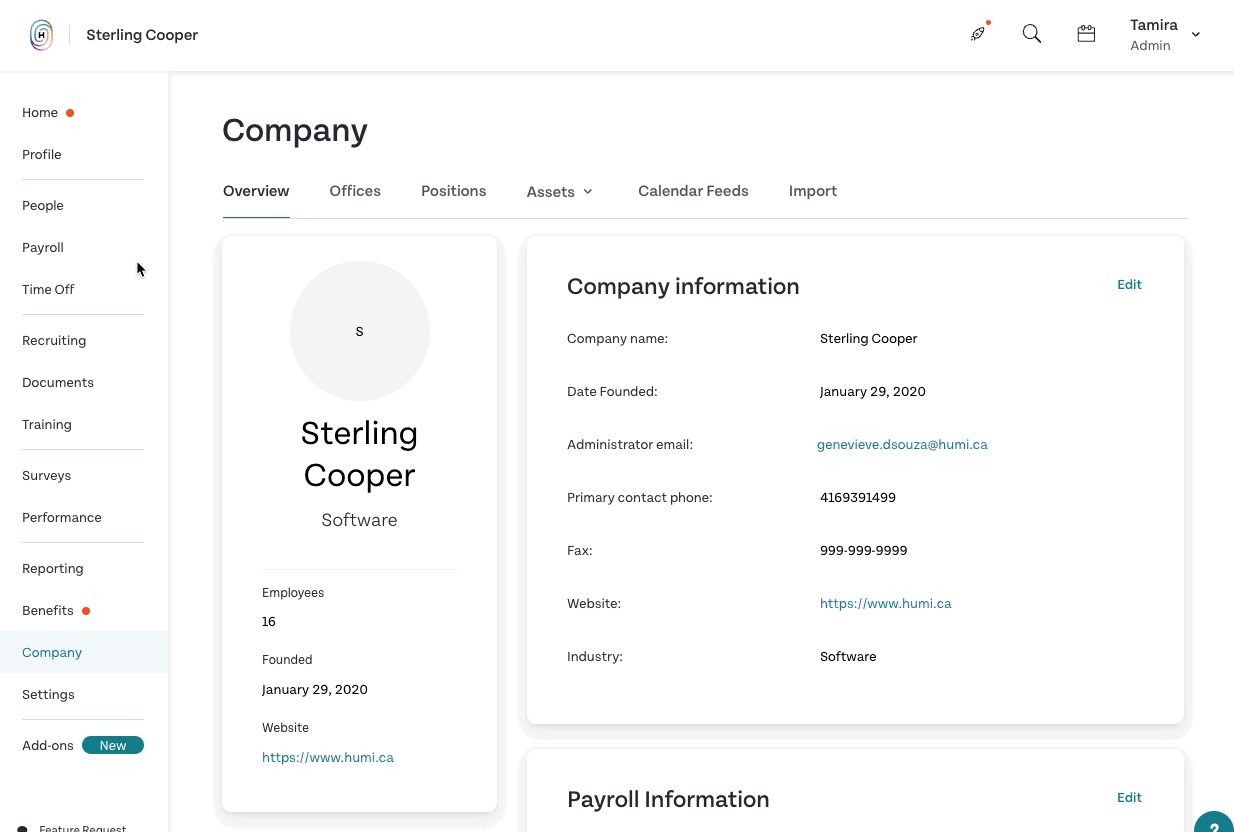Open the genevieve.dsouza@humi.ca email link
The width and height of the screenshot is (1234, 832).
coord(902,445)
